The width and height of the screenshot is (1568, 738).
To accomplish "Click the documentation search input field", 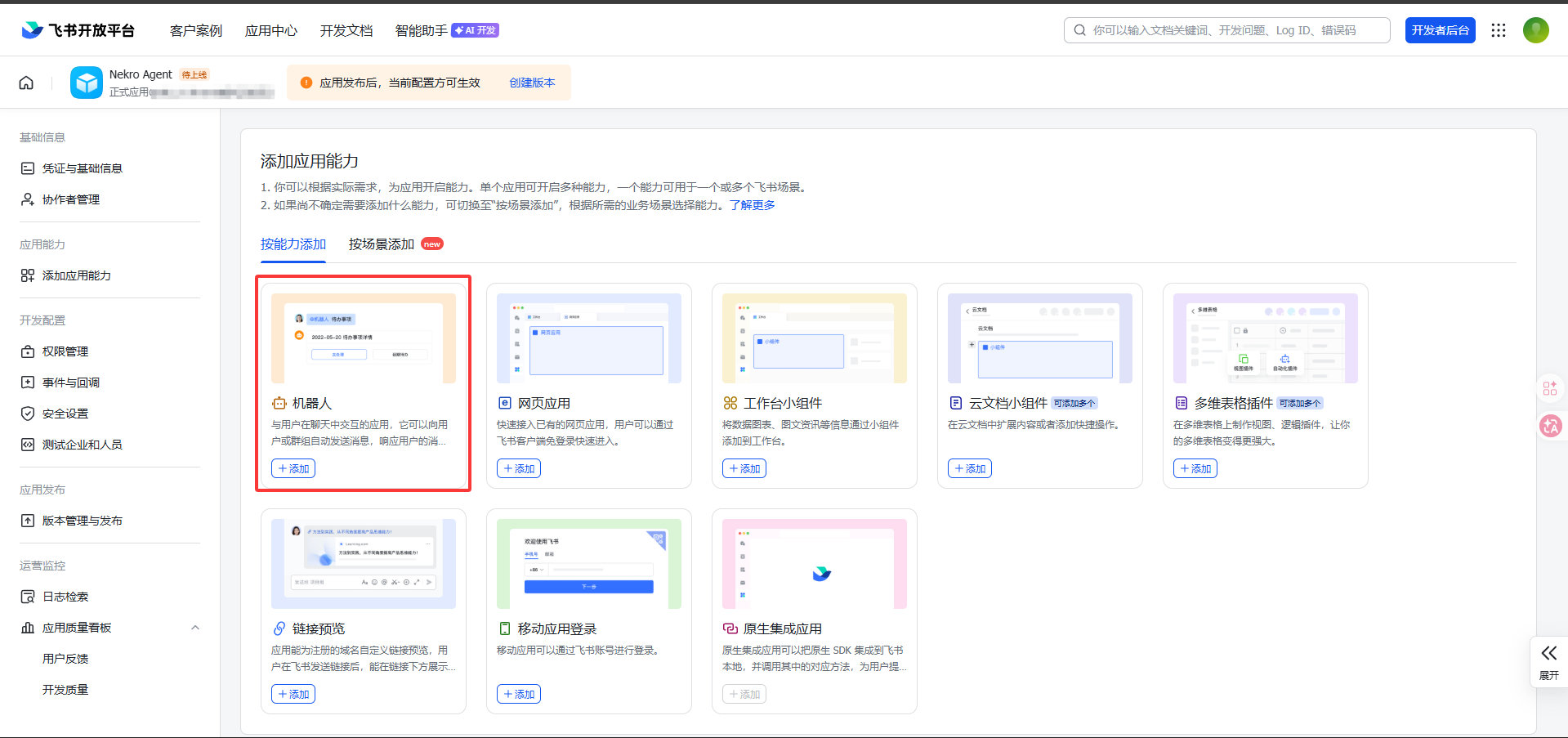I will click(1234, 30).
